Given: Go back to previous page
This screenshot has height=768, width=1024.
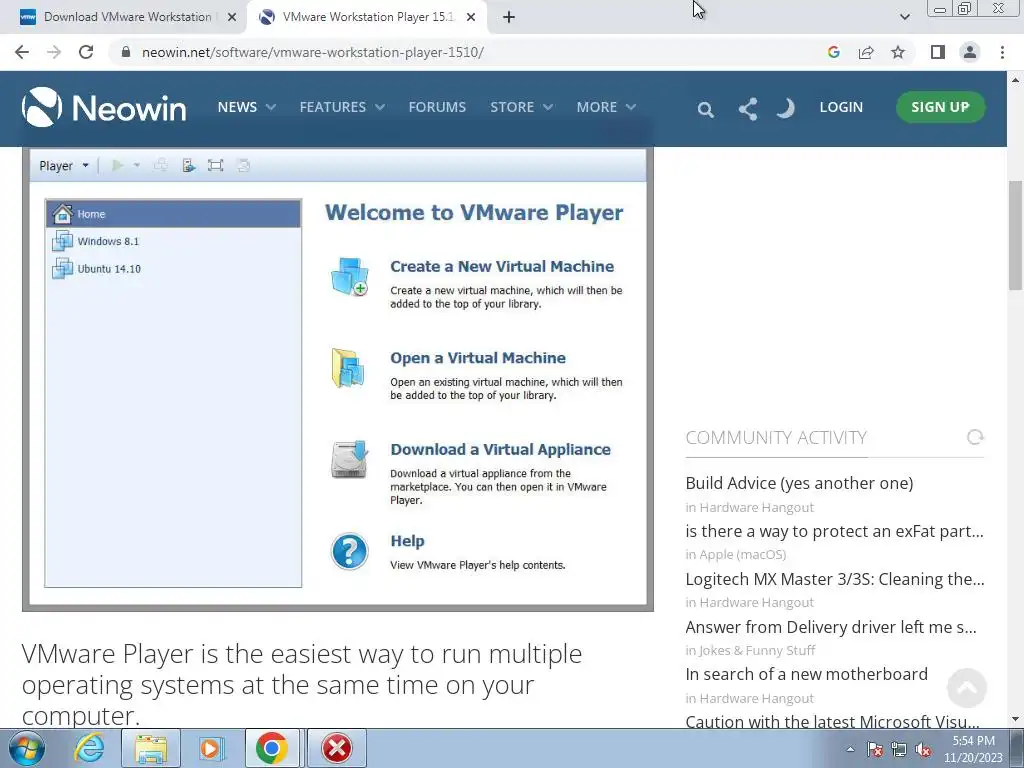Looking at the screenshot, I should tap(22, 52).
